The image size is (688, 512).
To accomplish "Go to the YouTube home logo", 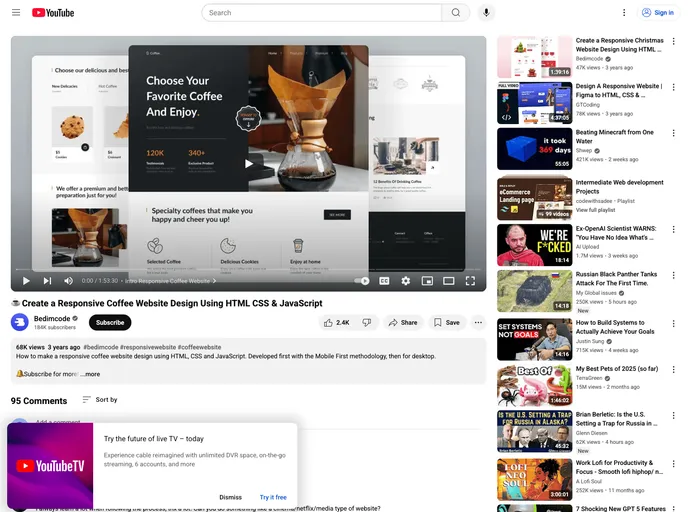I will (53, 13).
